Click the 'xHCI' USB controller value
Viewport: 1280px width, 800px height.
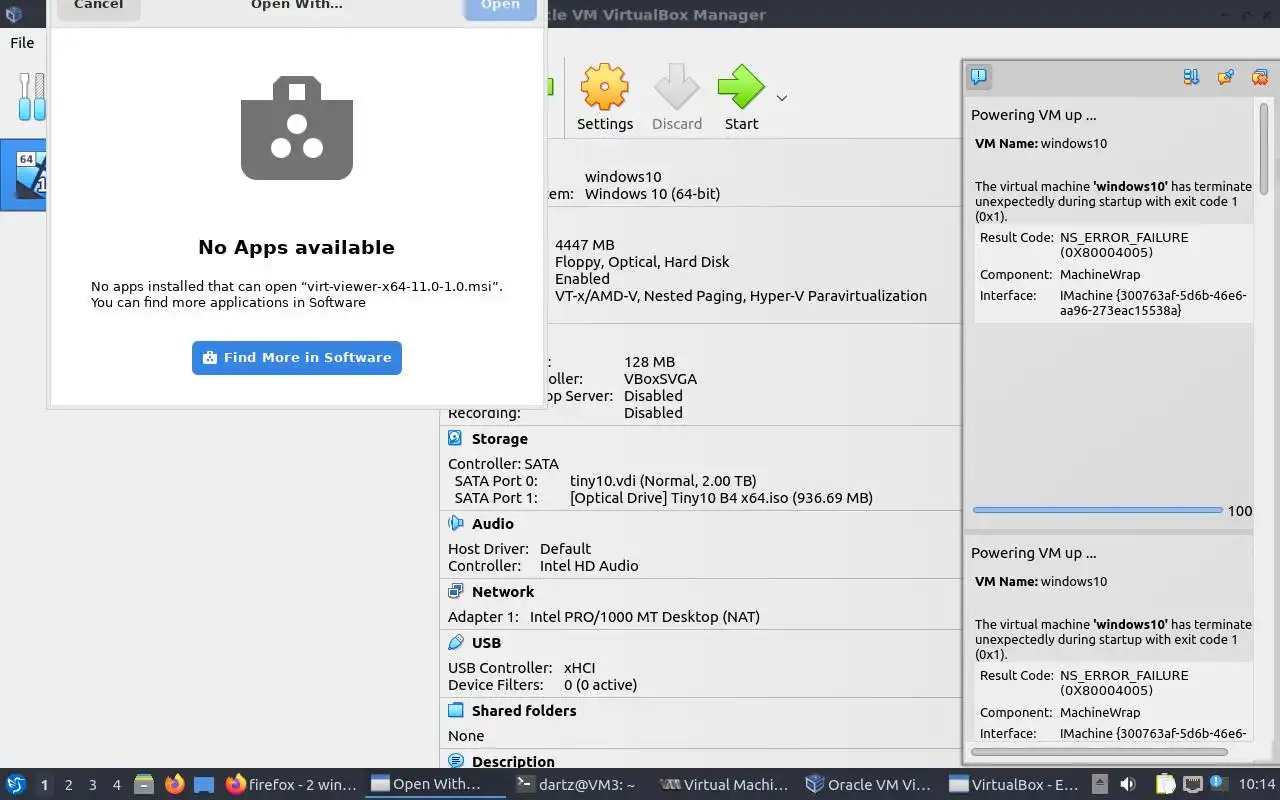[580, 667]
